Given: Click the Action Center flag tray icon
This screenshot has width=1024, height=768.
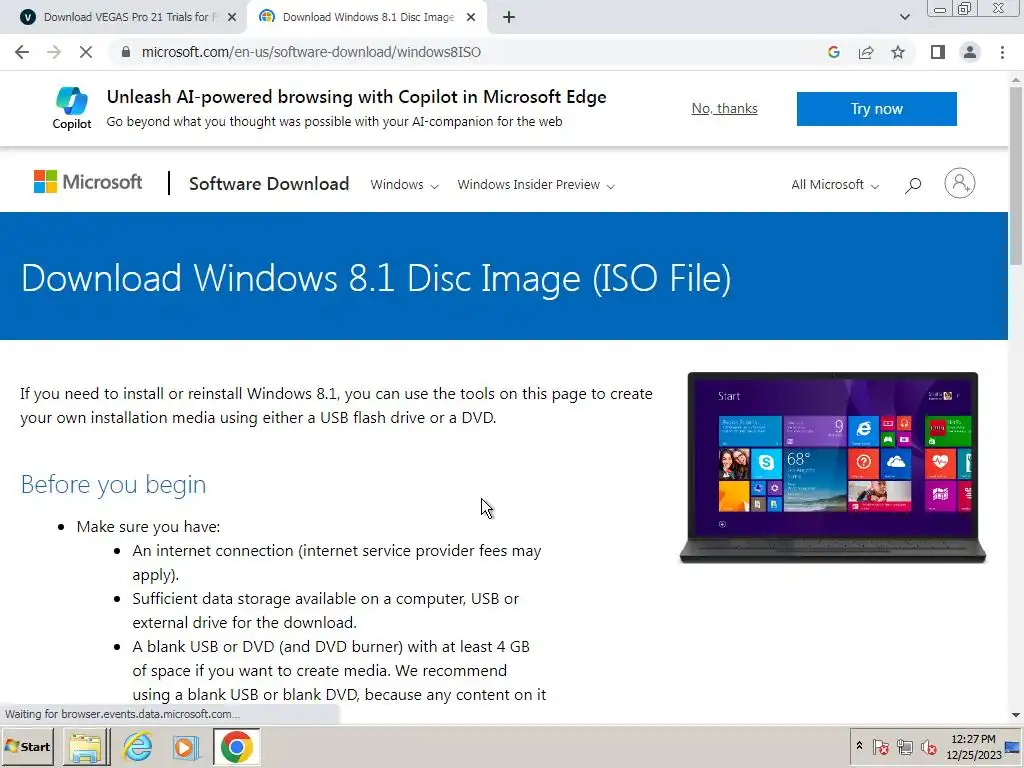Looking at the screenshot, I should [x=880, y=746].
